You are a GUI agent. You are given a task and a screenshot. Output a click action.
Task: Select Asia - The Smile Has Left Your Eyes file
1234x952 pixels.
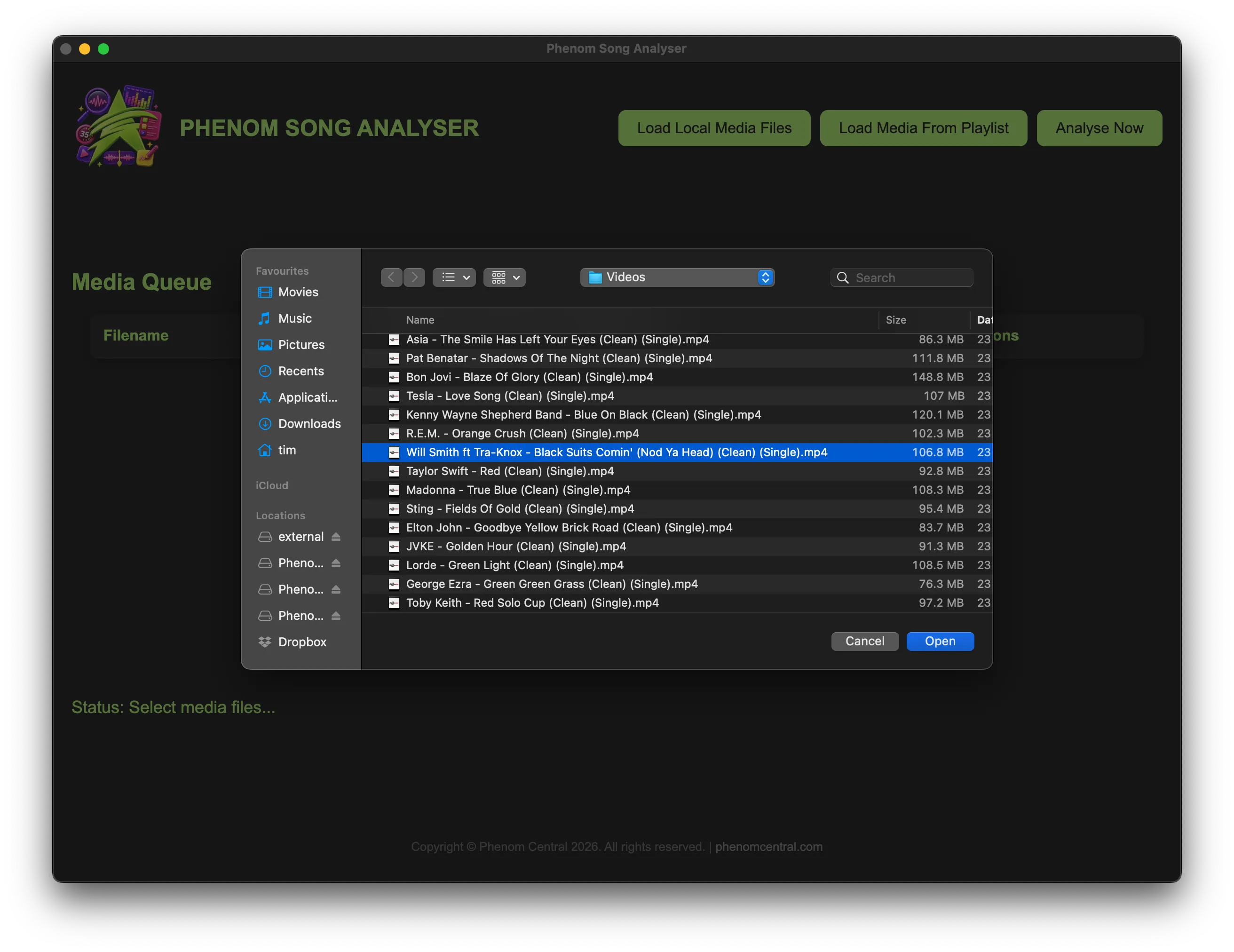(x=677, y=340)
